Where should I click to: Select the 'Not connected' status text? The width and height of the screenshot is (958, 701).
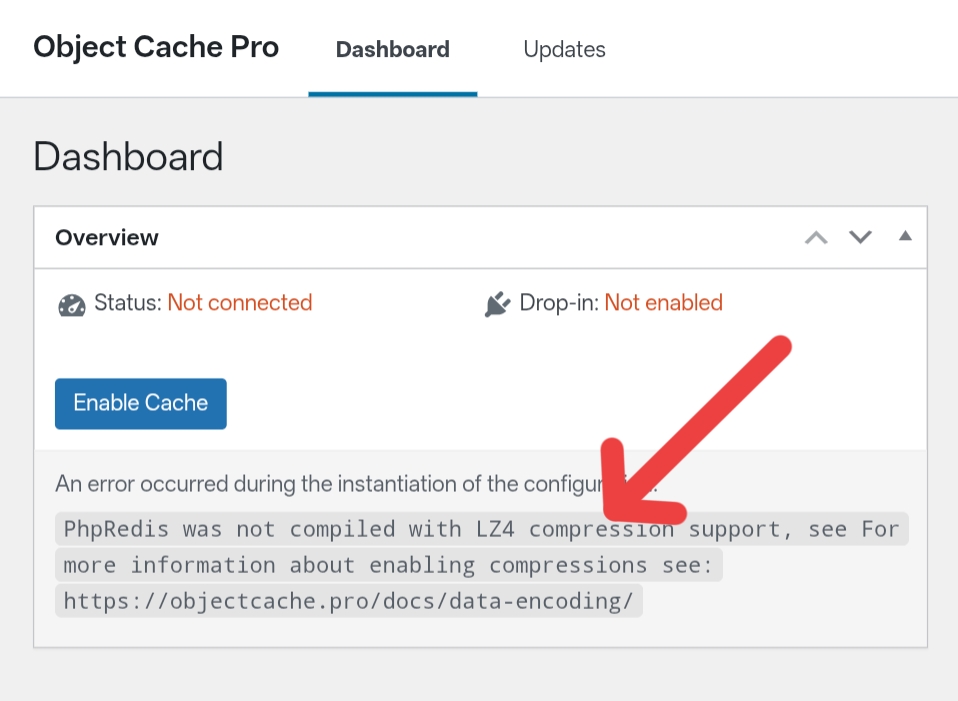point(240,303)
